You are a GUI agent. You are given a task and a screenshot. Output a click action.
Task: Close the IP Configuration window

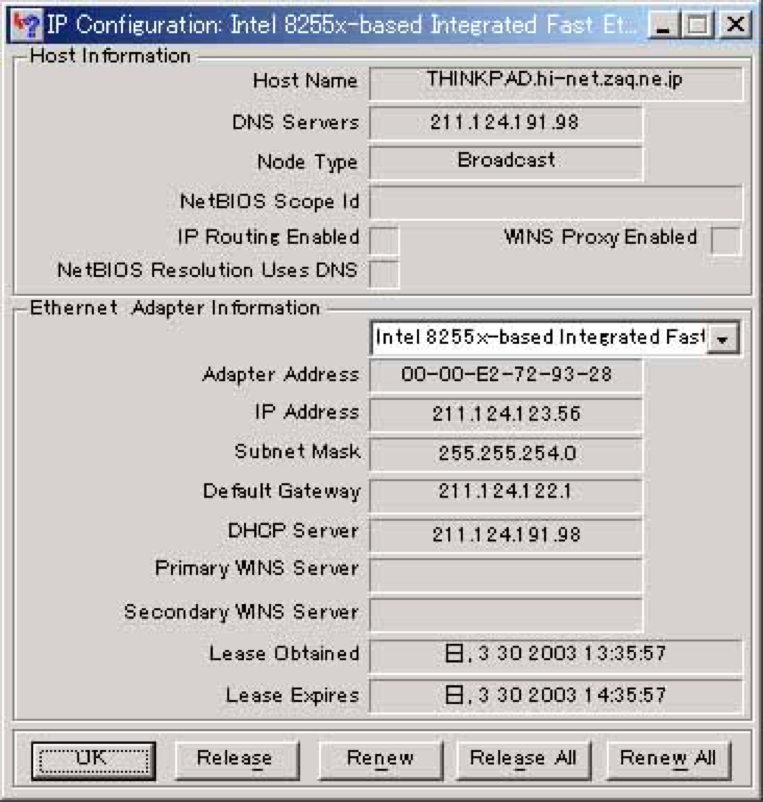pyautogui.click(x=734, y=25)
